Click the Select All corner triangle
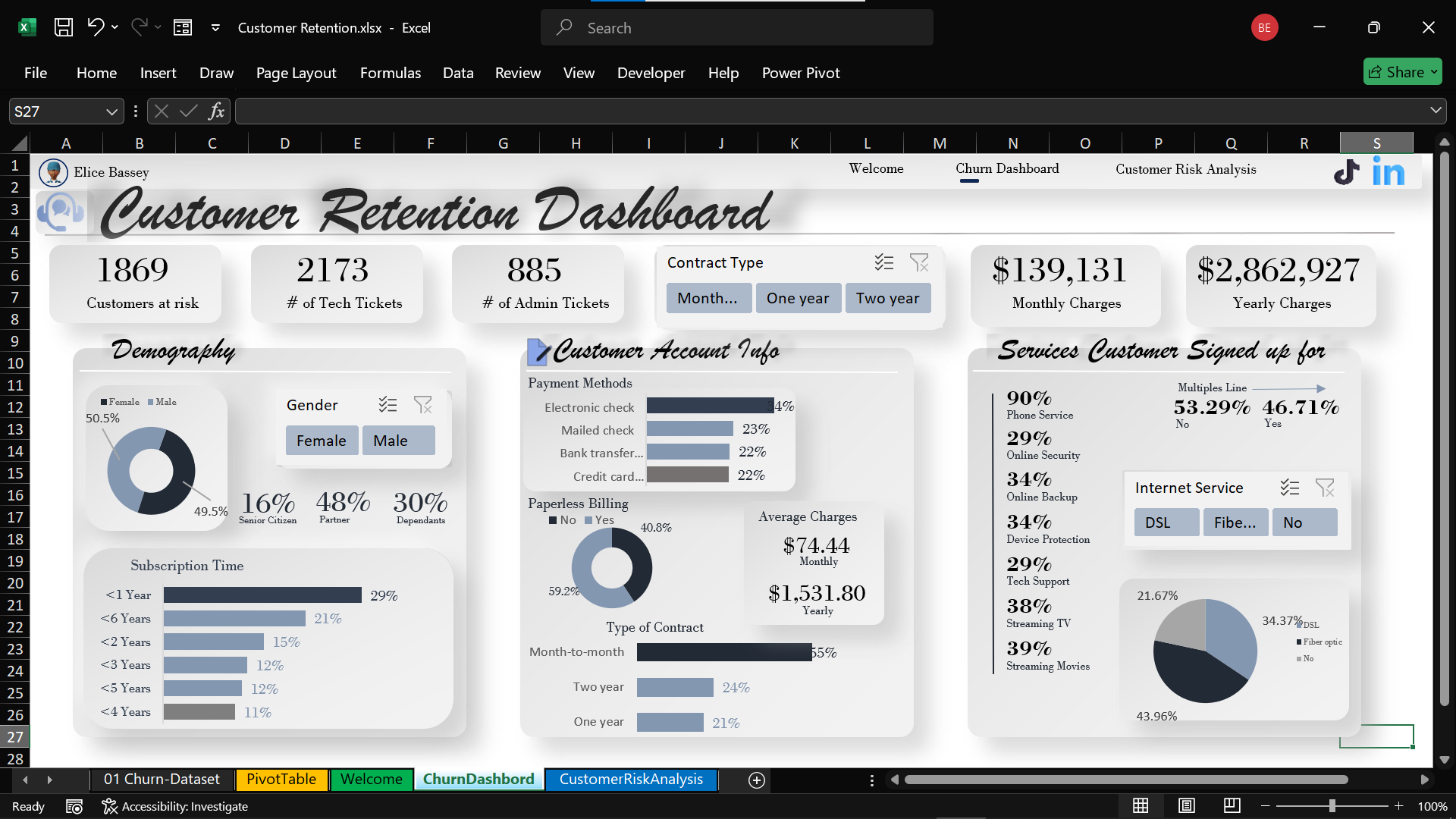 point(18,143)
